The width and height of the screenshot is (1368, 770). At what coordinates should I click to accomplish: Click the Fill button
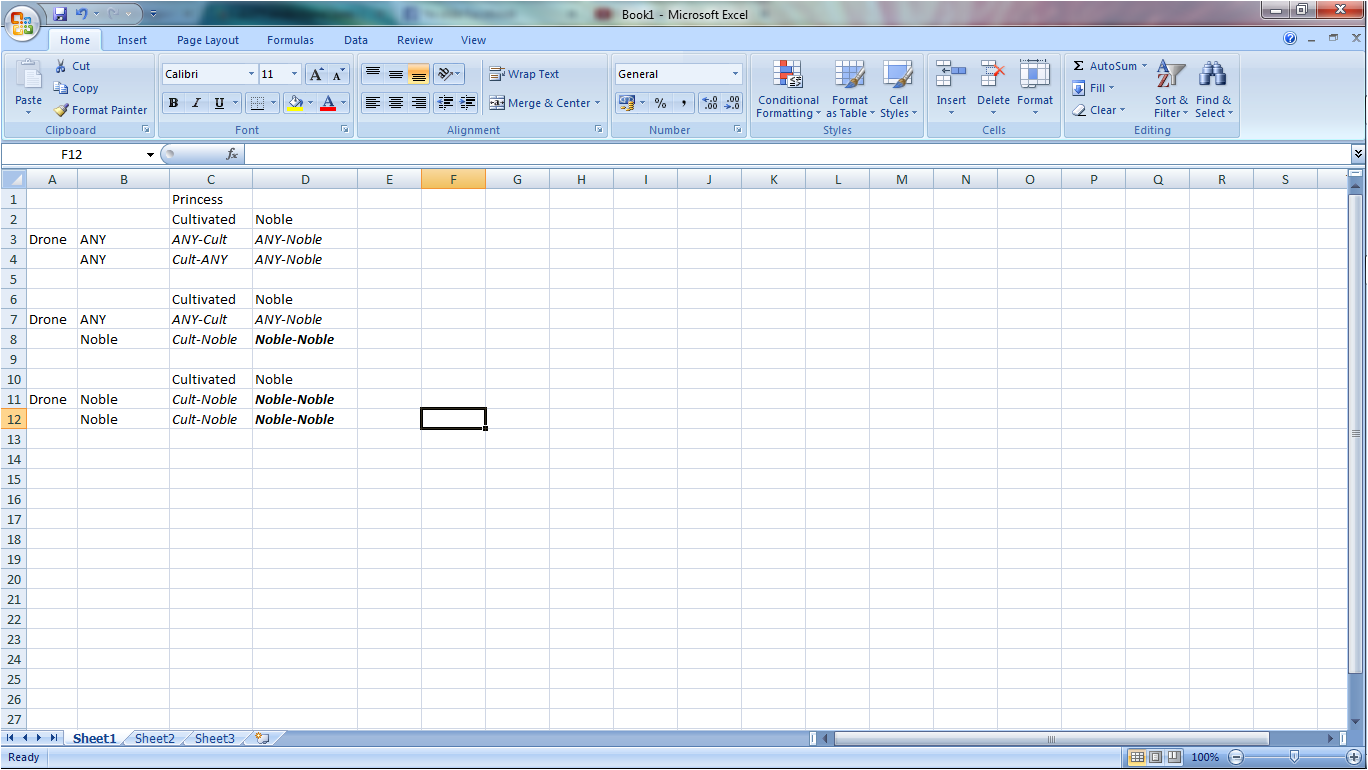point(1093,88)
